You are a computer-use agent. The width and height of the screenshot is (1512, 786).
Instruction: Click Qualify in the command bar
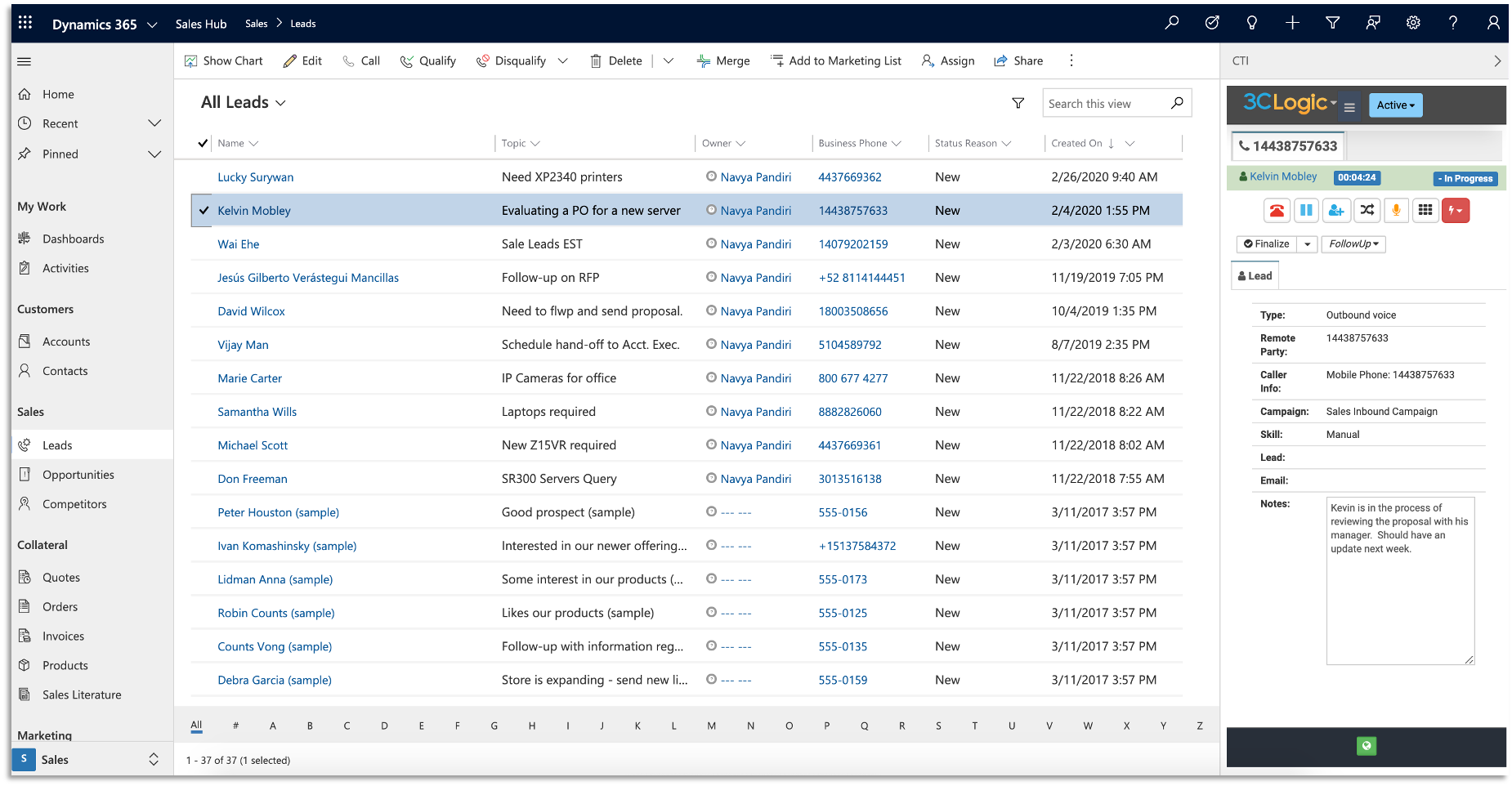[427, 60]
